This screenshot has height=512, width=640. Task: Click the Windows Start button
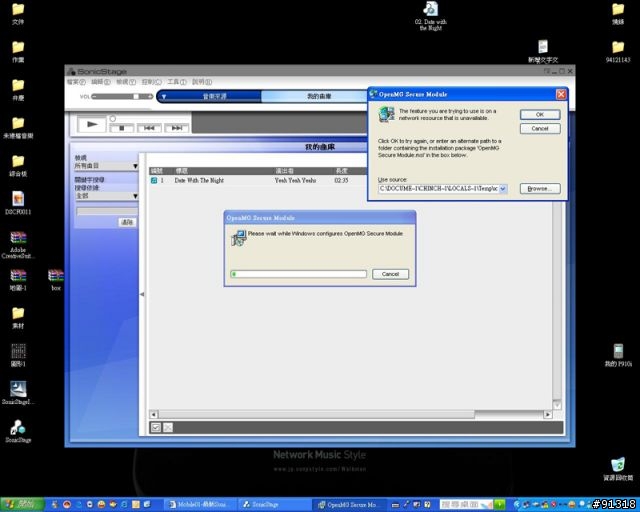(22, 505)
